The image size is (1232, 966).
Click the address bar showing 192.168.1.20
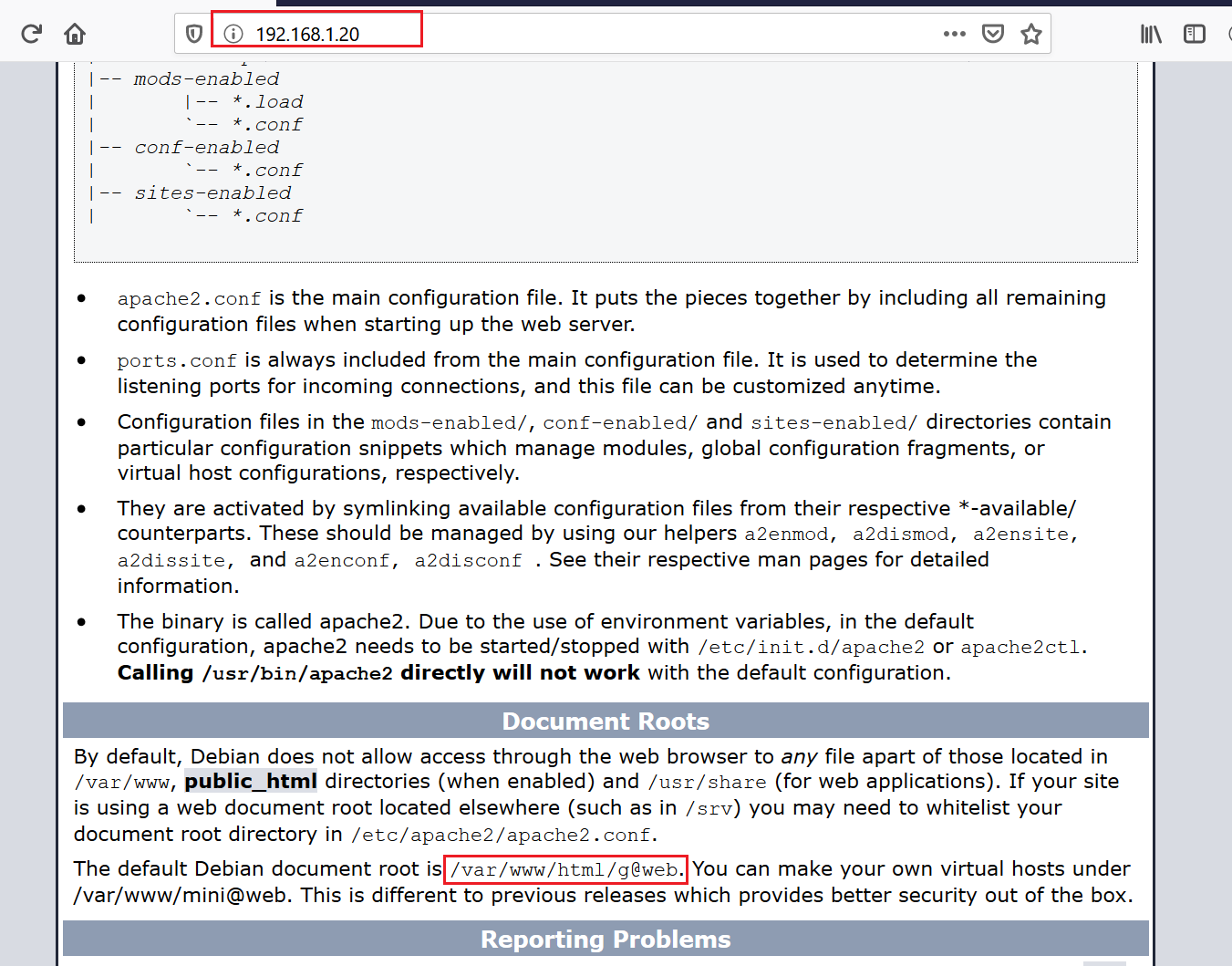593,34
